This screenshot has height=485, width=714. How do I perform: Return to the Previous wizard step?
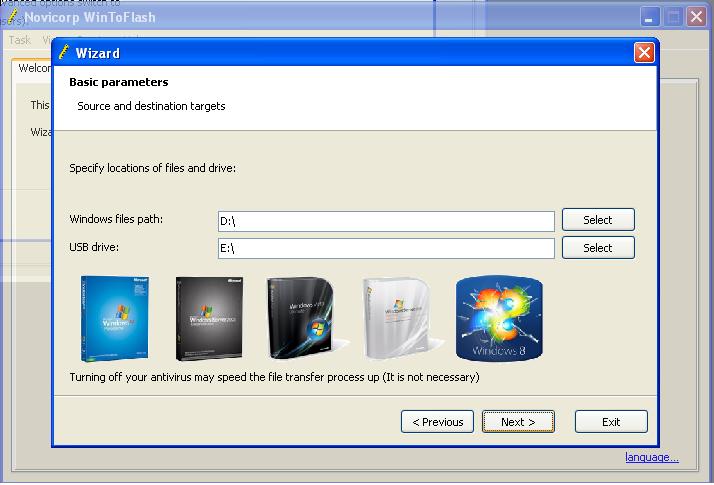[x=437, y=422]
